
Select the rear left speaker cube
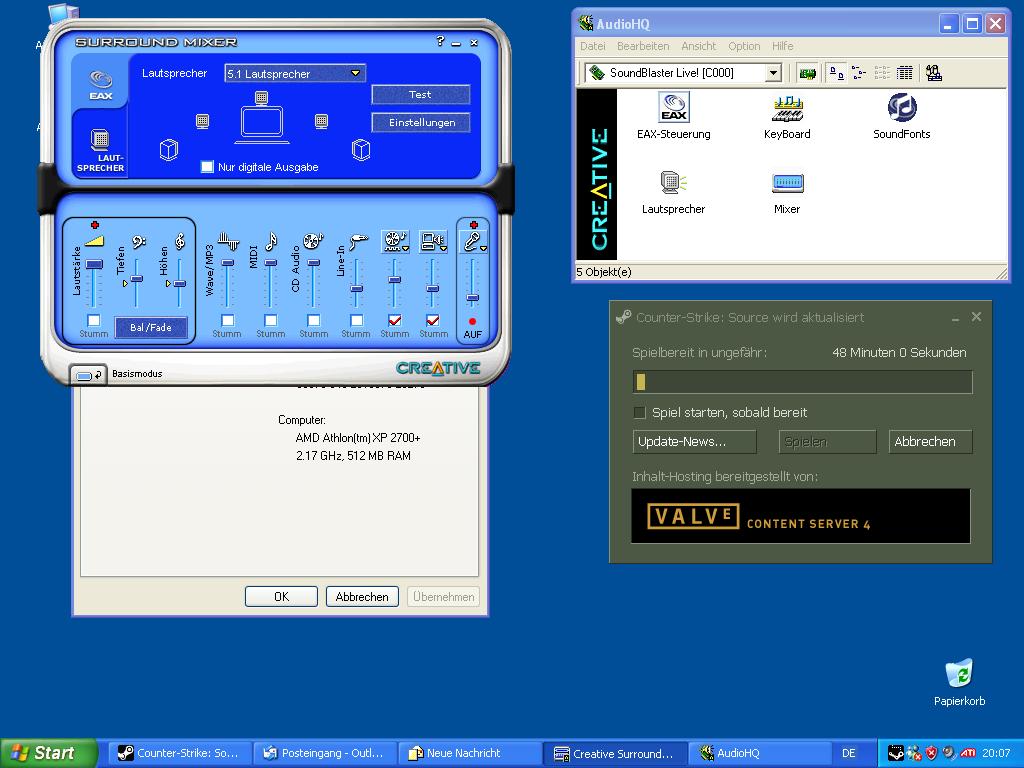[x=168, y=150]
